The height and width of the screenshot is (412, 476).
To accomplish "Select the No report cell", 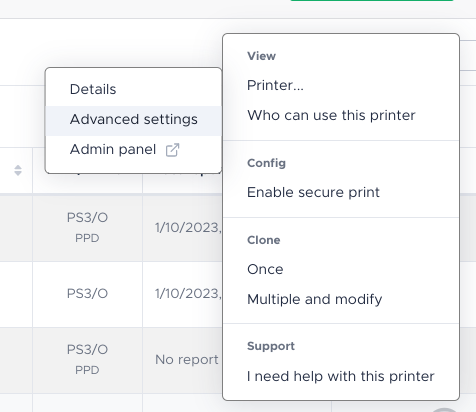I will (x=187, y=360).
